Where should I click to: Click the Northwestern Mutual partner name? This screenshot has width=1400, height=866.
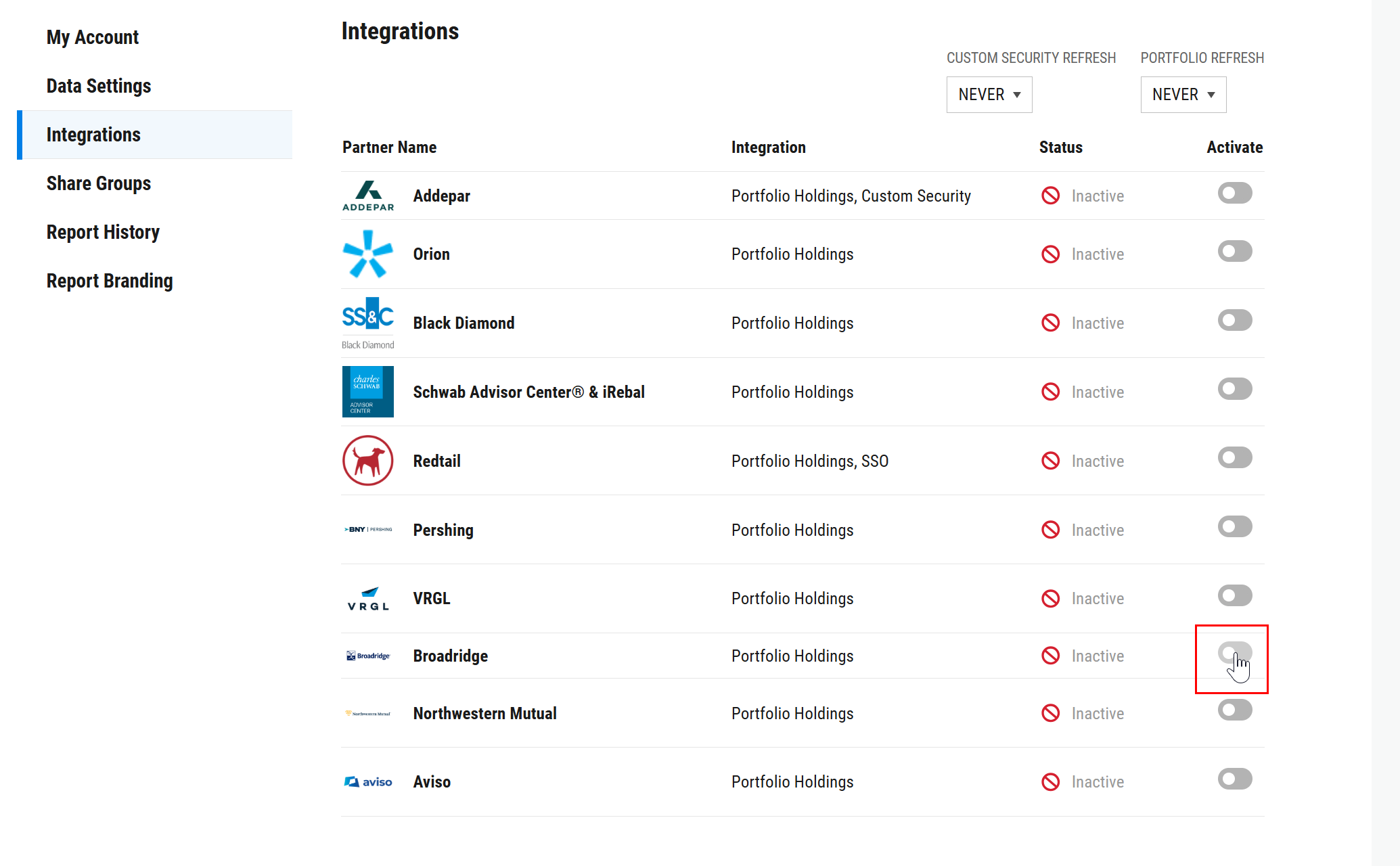484,713
